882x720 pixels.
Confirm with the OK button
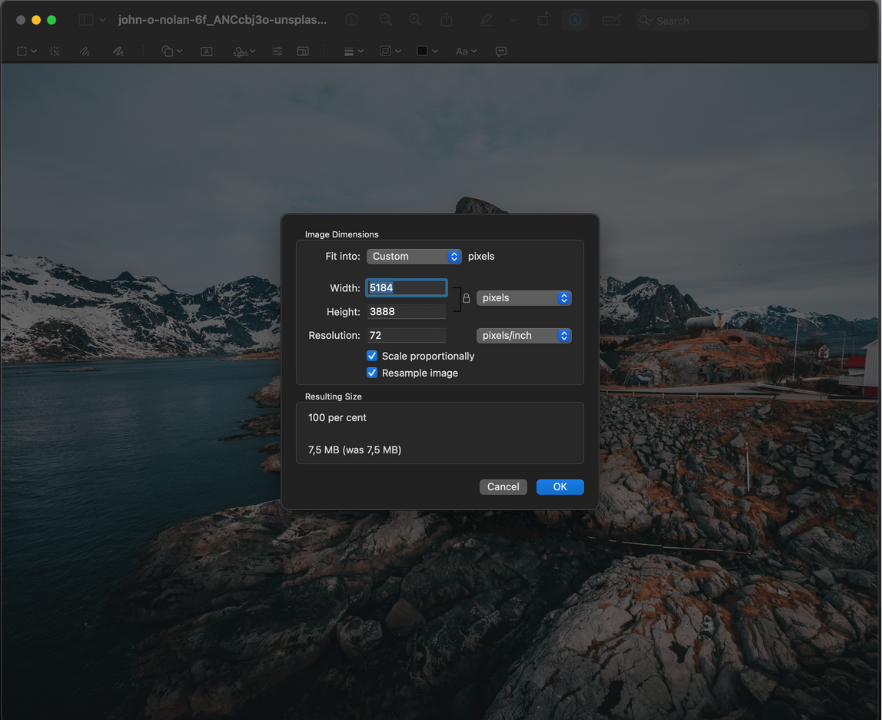560,487
